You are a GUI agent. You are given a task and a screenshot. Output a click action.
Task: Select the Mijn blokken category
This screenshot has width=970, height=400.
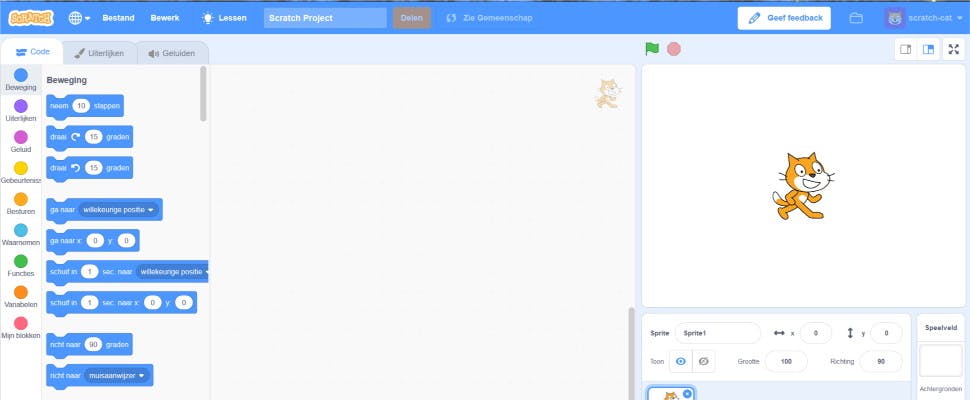(21, 328)
